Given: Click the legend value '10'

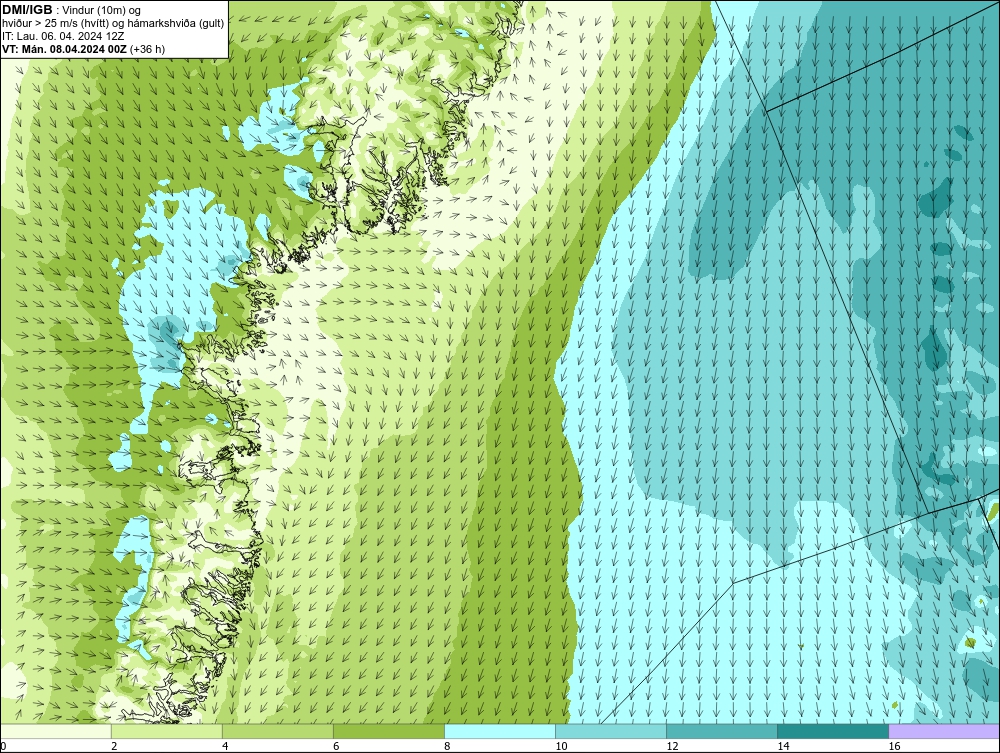Looking at the screenshot, I should pyautogui.click(x=561, y=746).
